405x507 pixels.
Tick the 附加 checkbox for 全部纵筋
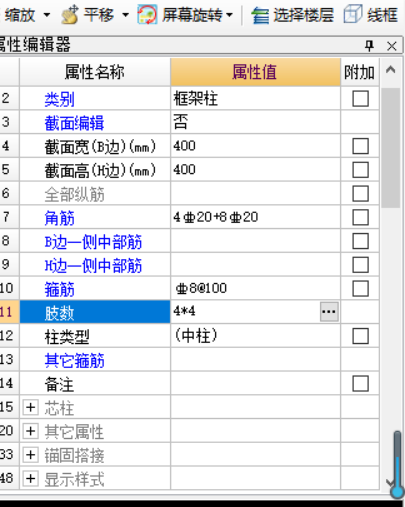360,194
